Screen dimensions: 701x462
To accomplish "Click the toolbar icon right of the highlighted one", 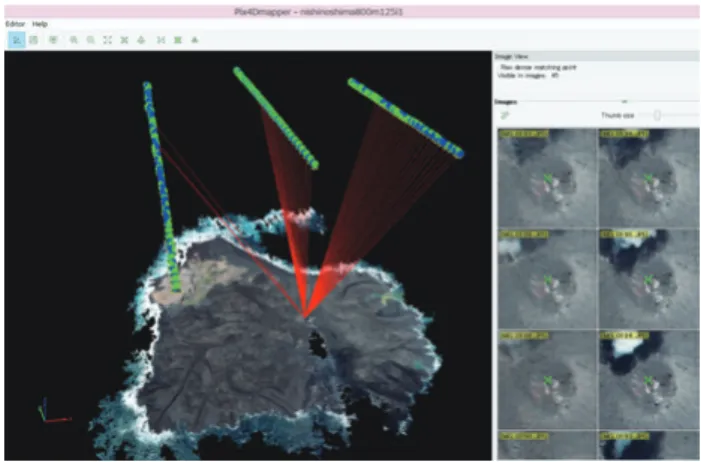I will click(x=34, y=40).
